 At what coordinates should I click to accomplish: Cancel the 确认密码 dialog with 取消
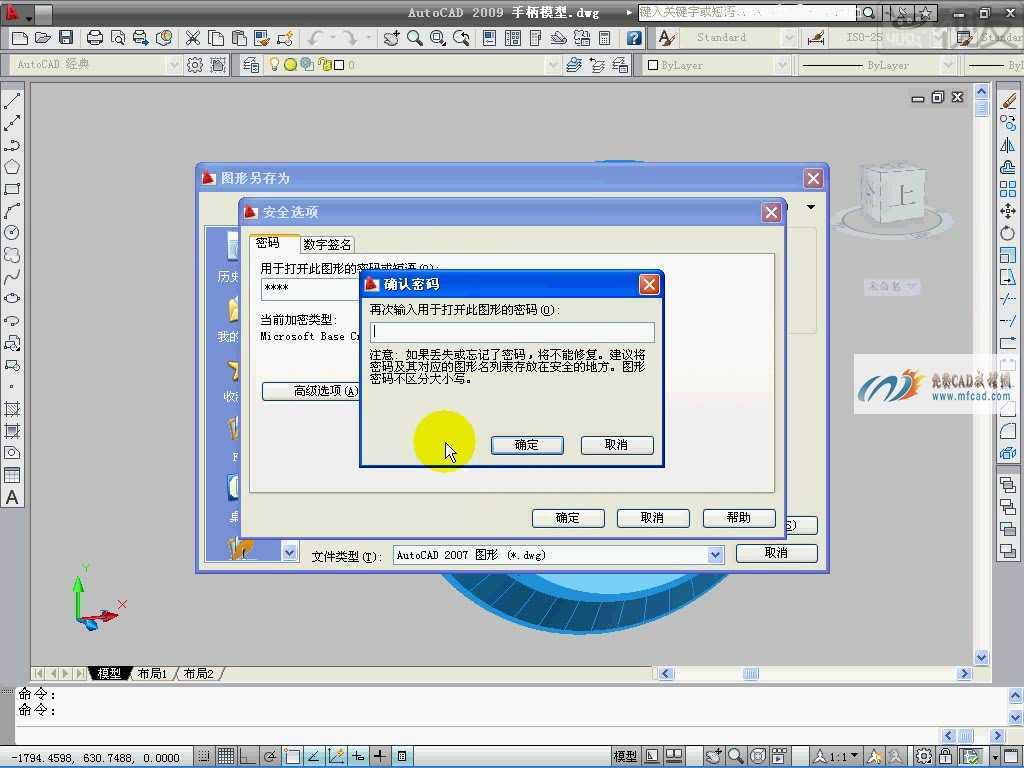pos(616,445)
